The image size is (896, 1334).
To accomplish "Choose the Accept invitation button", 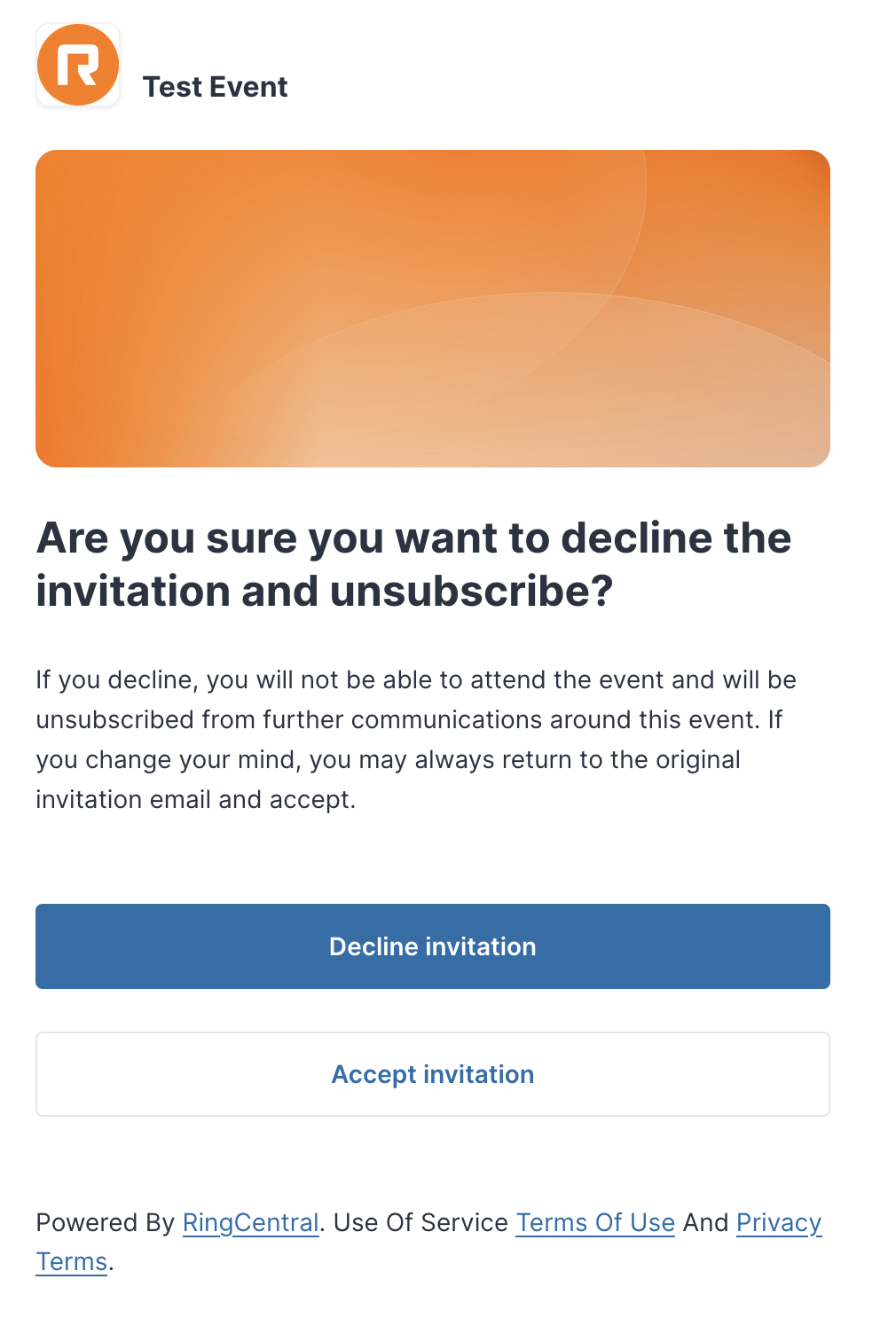I will coord(433,1074).
